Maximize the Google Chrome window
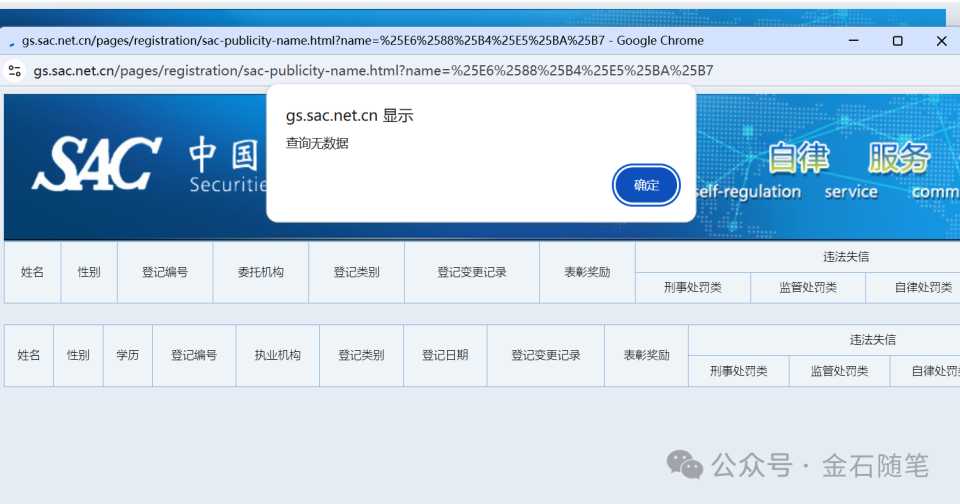The height and width of the screenshot is (504, 960). coord(898,41)
